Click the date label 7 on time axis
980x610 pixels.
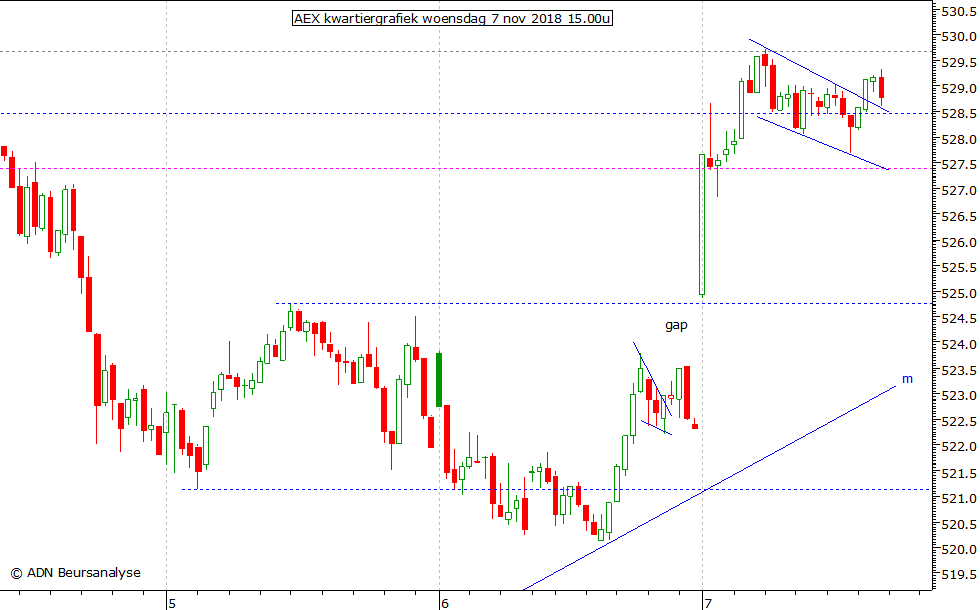708,604
